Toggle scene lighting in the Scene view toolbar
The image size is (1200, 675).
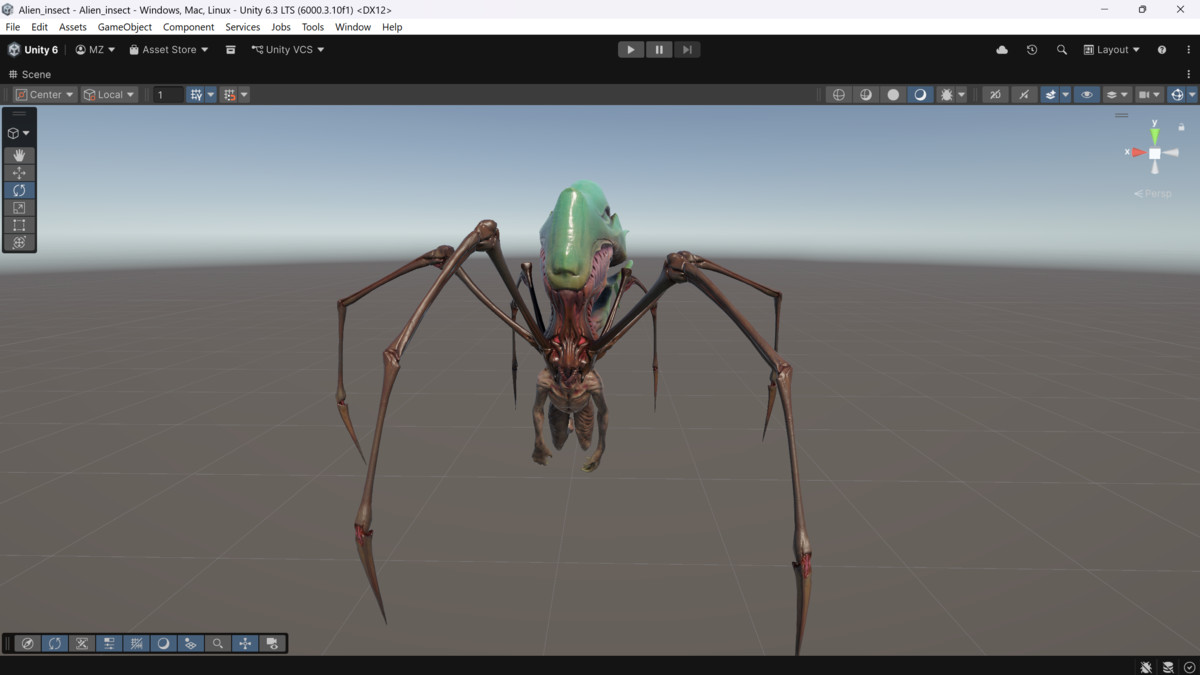tap(865, 94)
